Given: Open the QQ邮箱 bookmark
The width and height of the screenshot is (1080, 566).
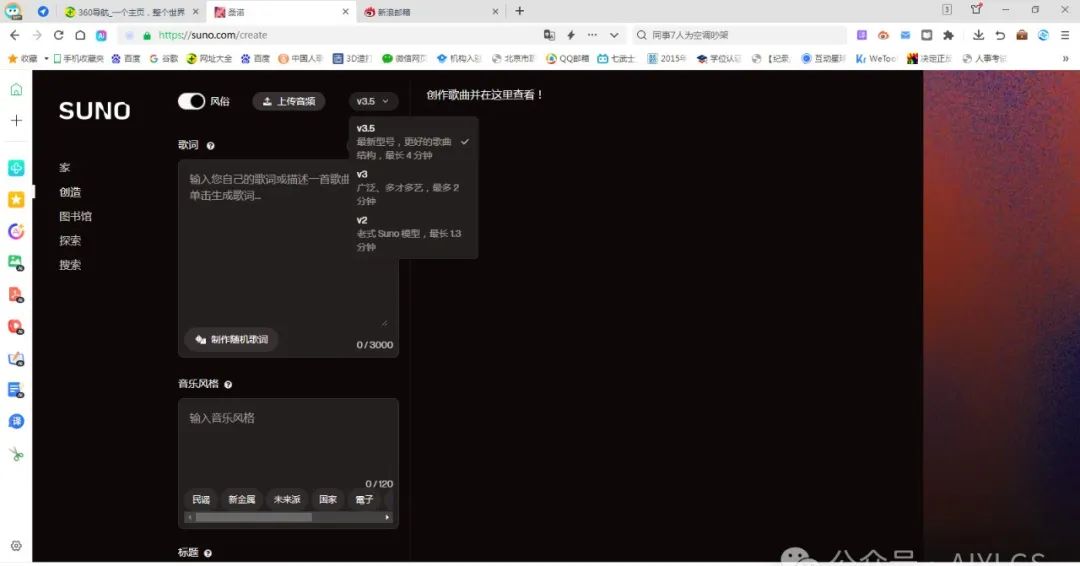Looking at the screenshot, I should (568, 59).
